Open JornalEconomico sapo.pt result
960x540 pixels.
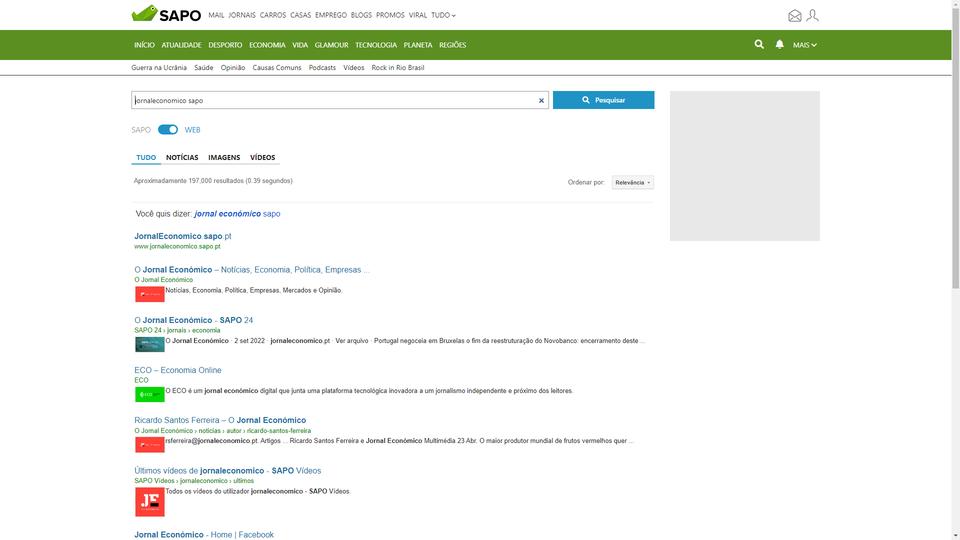(182, 236)
